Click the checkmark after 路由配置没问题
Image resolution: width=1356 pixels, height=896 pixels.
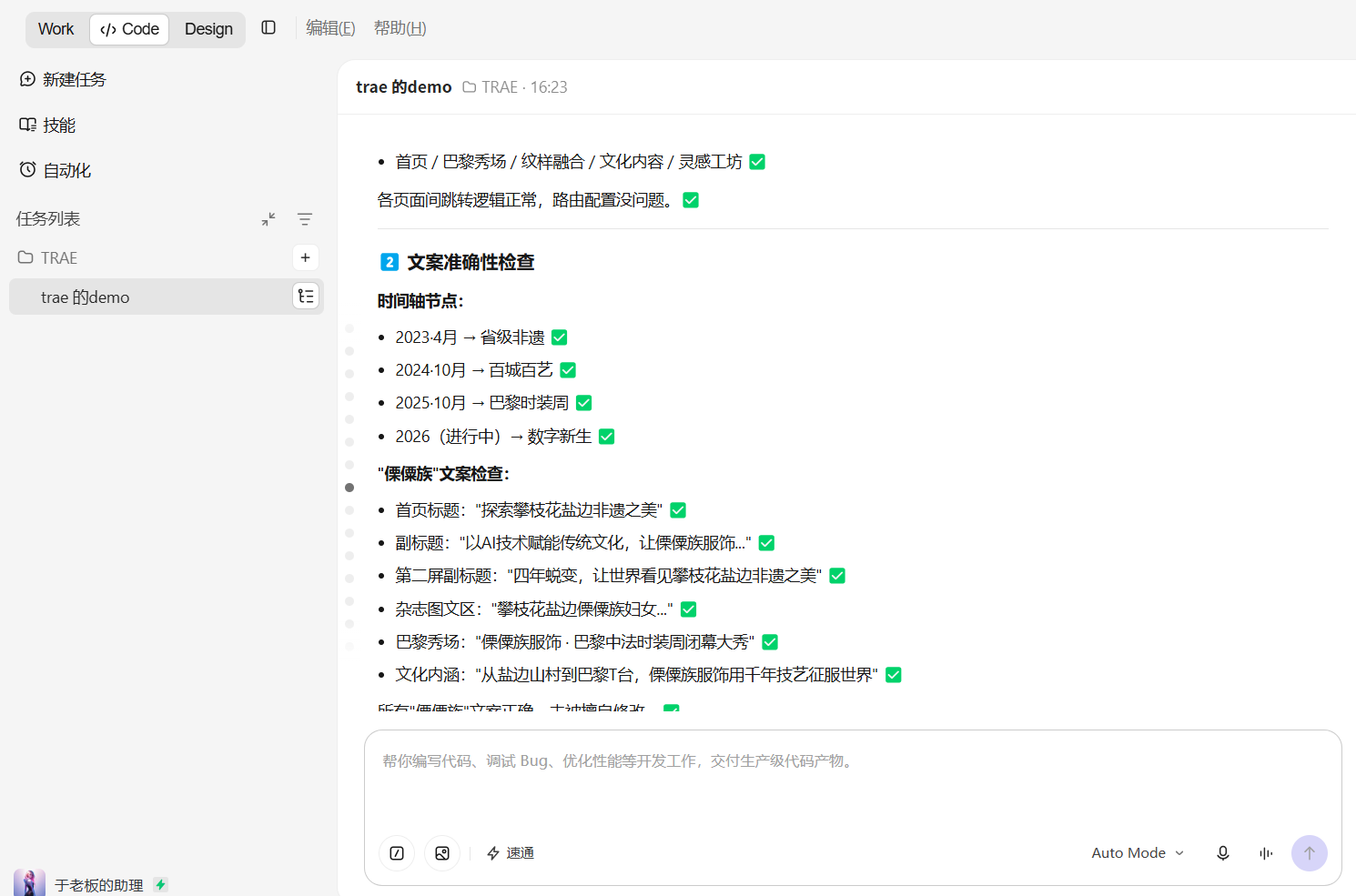click(x=691, y=200)
